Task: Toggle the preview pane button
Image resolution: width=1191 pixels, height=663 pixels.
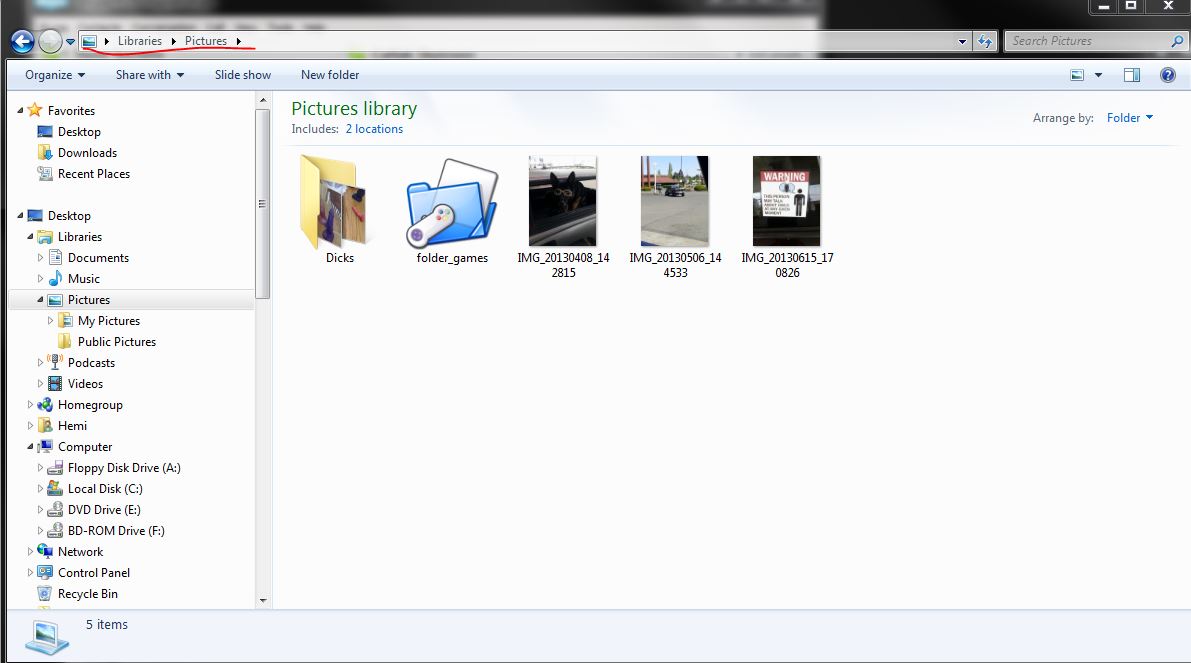Action: coord(1132,74)
